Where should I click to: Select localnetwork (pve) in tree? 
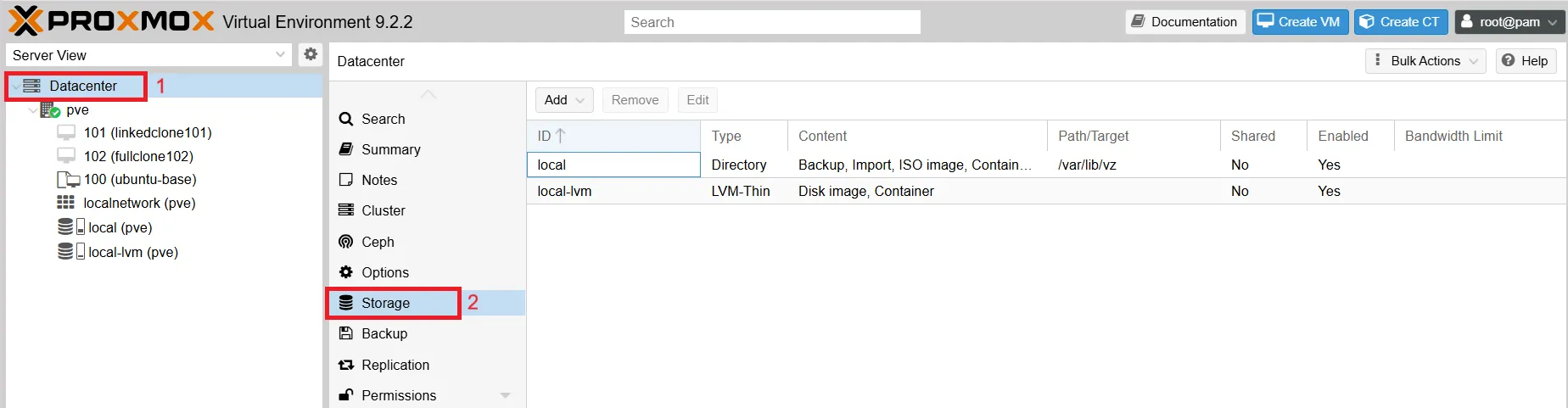tap(139, 203)
